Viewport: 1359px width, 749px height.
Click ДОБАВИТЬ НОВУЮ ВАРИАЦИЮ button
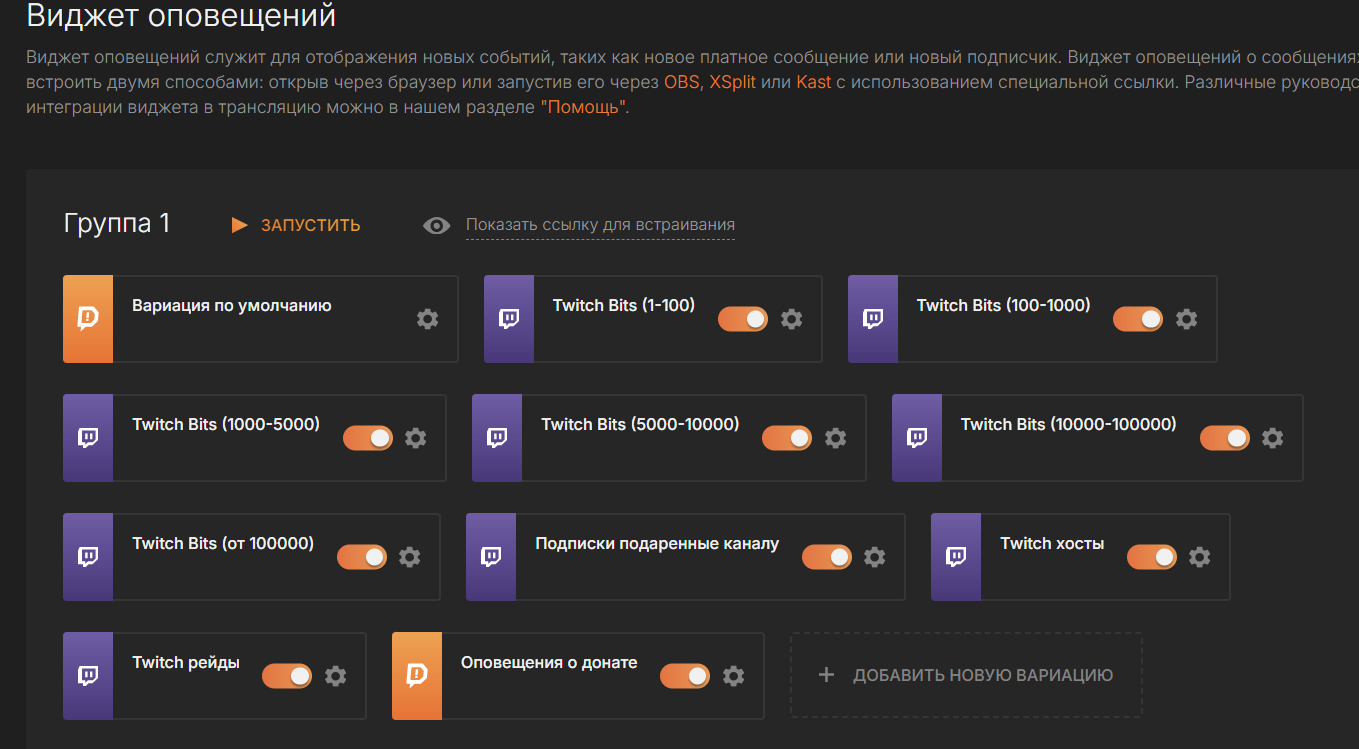(x=966, y=675)
